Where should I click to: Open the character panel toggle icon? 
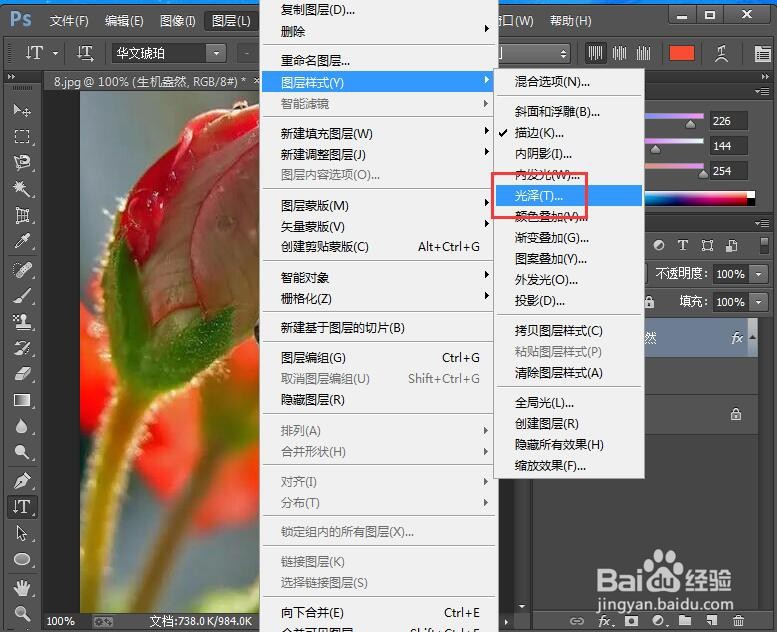coord(763,54)
